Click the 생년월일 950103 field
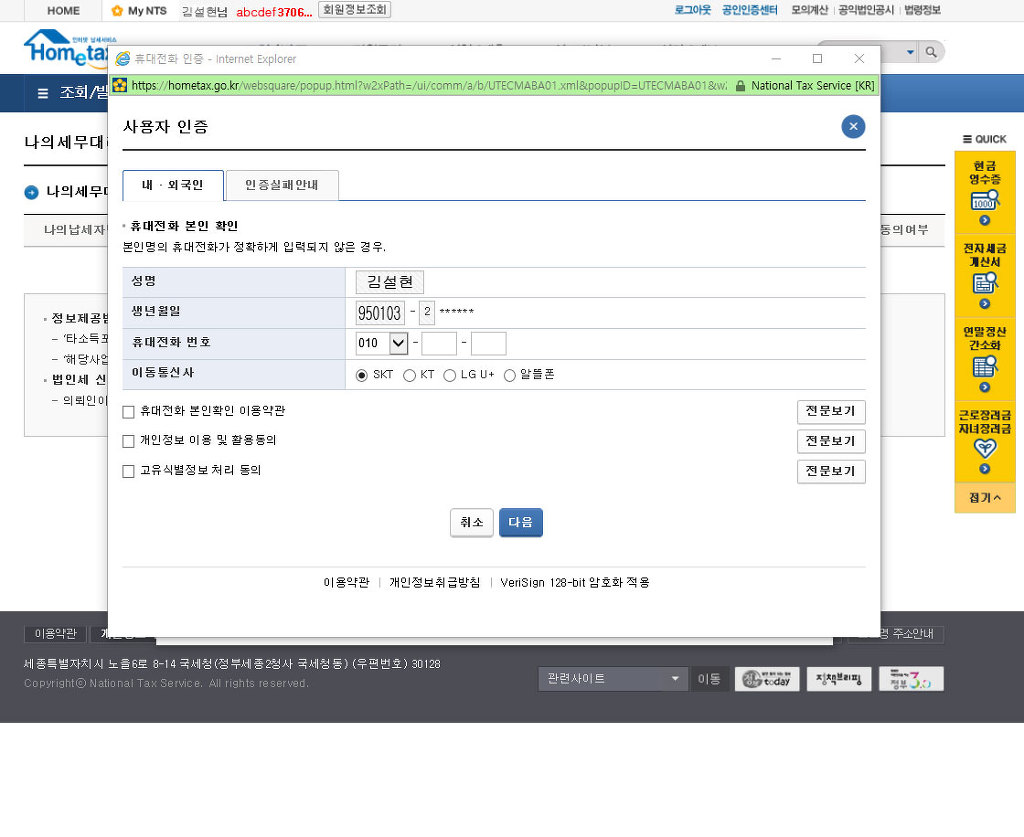The width and height of the screenshot is (1024, 837). tap(380, 313)
